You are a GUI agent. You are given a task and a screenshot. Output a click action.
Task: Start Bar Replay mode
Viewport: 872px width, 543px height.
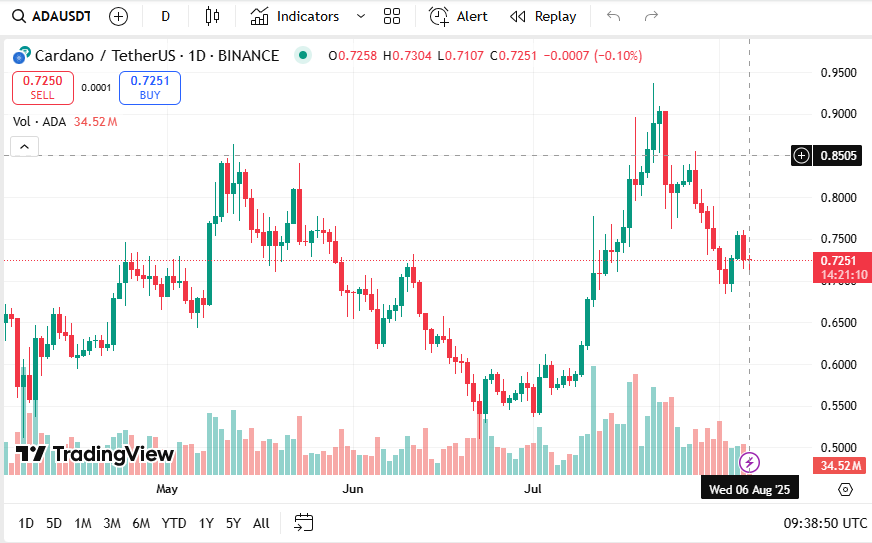[543, 16]
